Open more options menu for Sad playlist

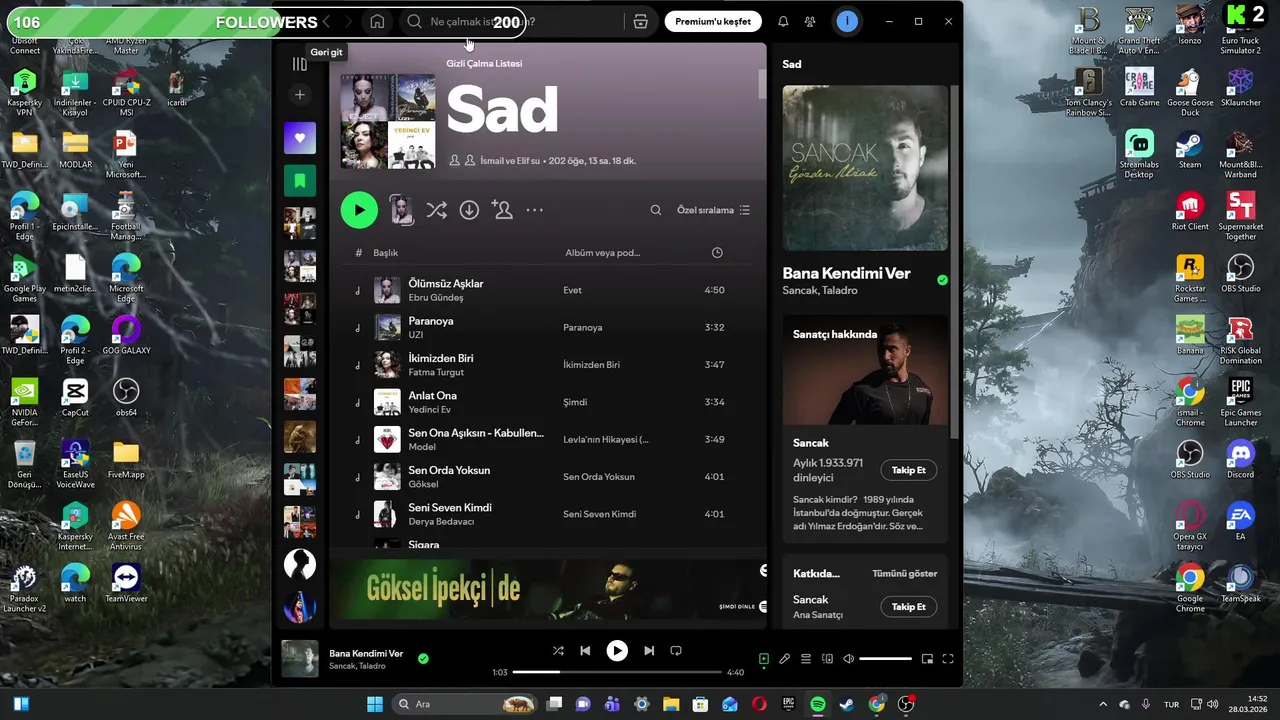(535, 210)
